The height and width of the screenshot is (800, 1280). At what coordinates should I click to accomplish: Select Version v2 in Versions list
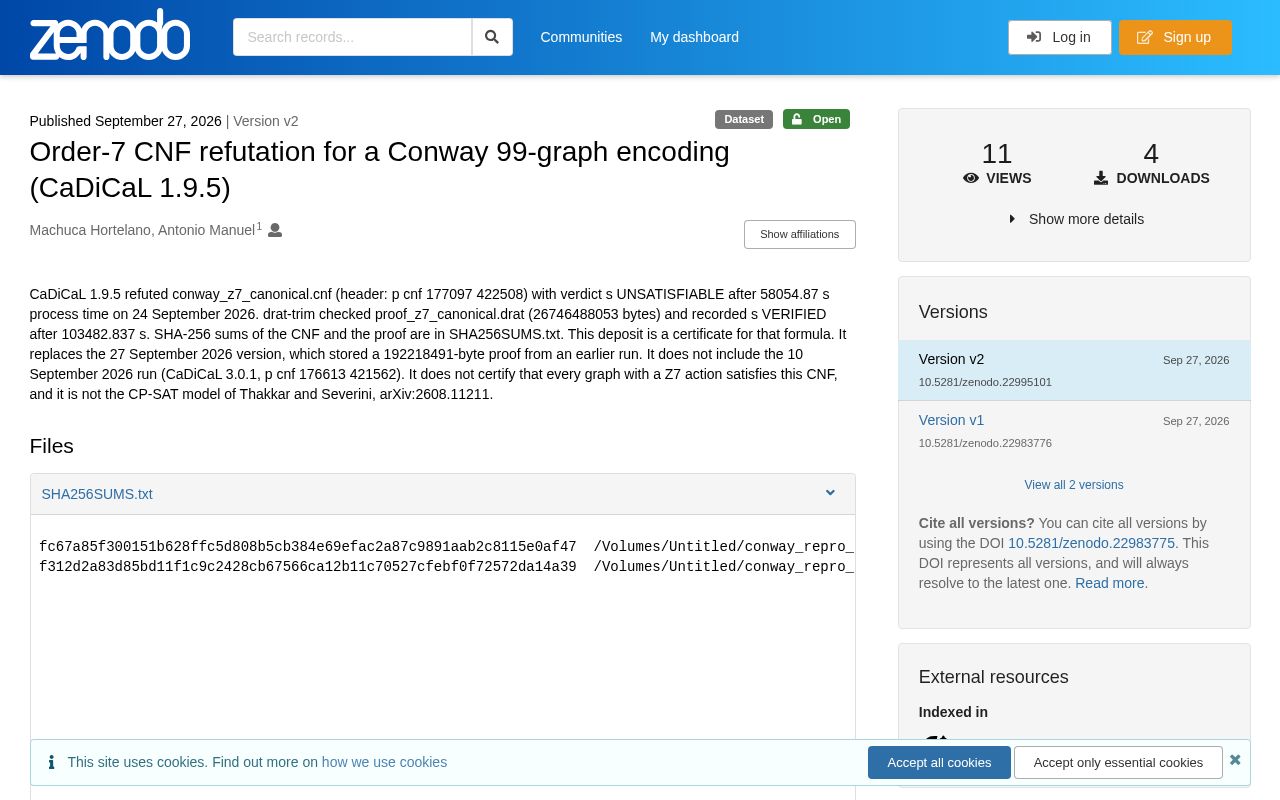[x=1074, y=370]
